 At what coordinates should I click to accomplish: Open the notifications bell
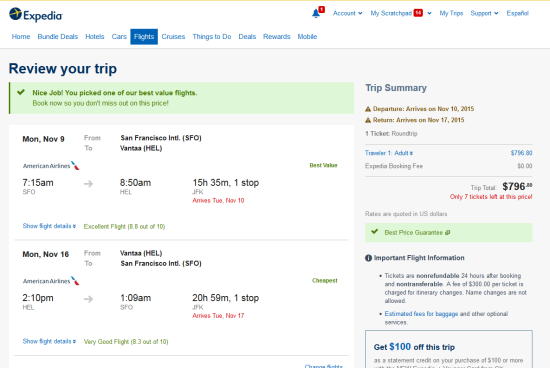tap(316, 13)
